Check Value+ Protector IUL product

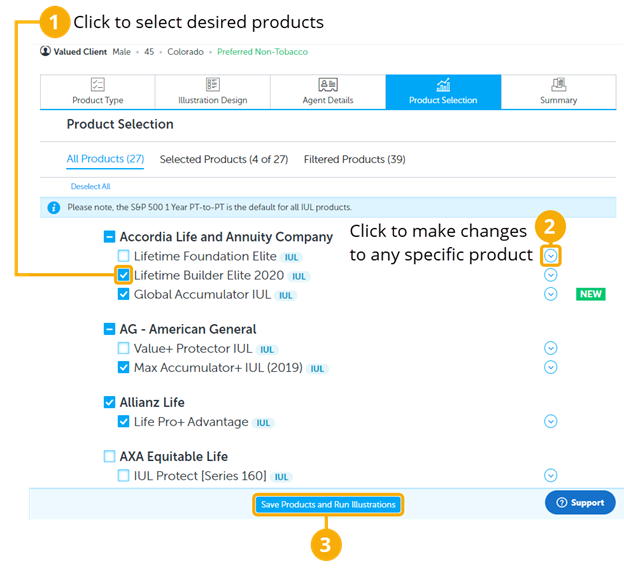pos(123,348)
